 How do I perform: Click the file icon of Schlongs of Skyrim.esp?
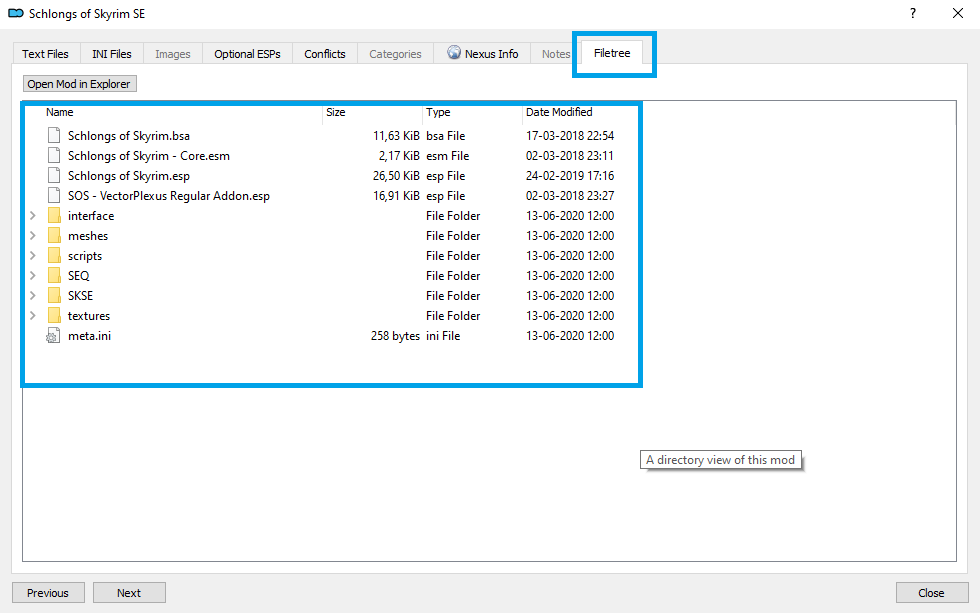click(x=54, y=176)
